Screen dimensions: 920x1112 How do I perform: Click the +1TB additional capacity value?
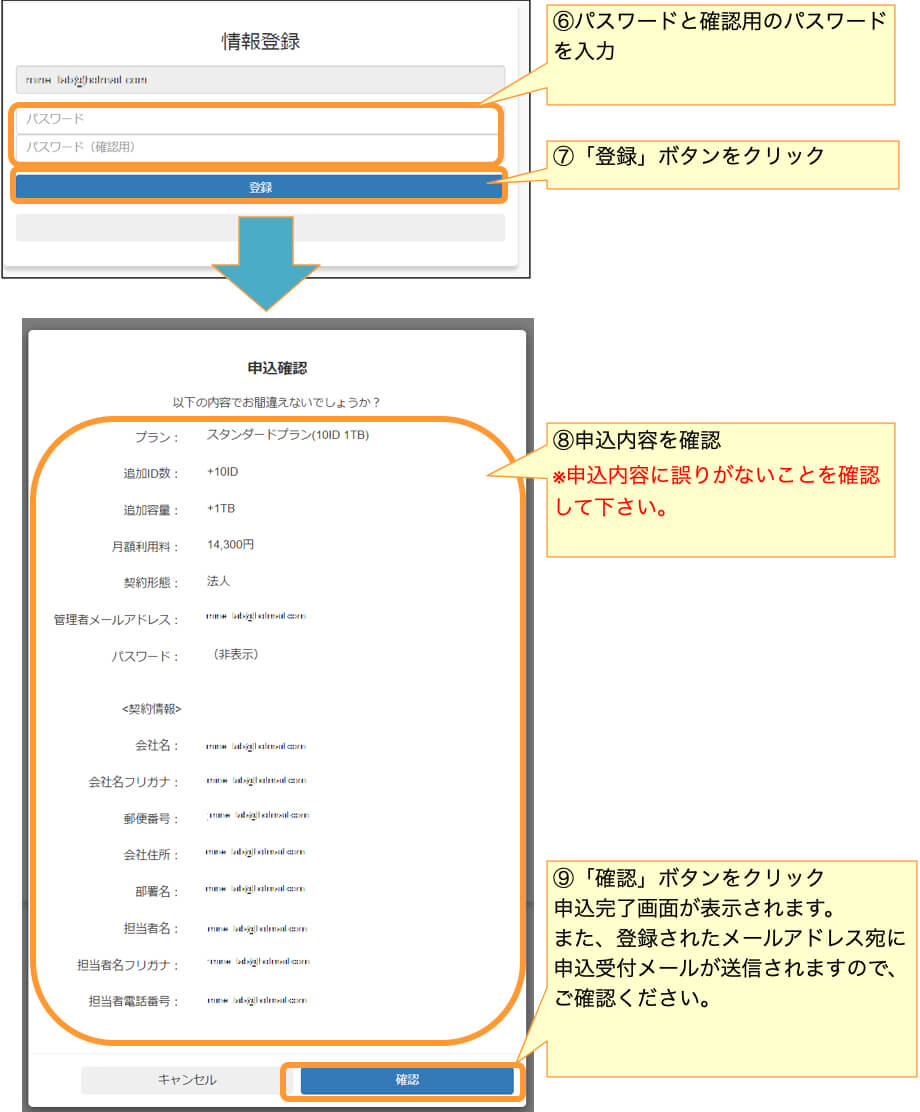tap(221, 508)
